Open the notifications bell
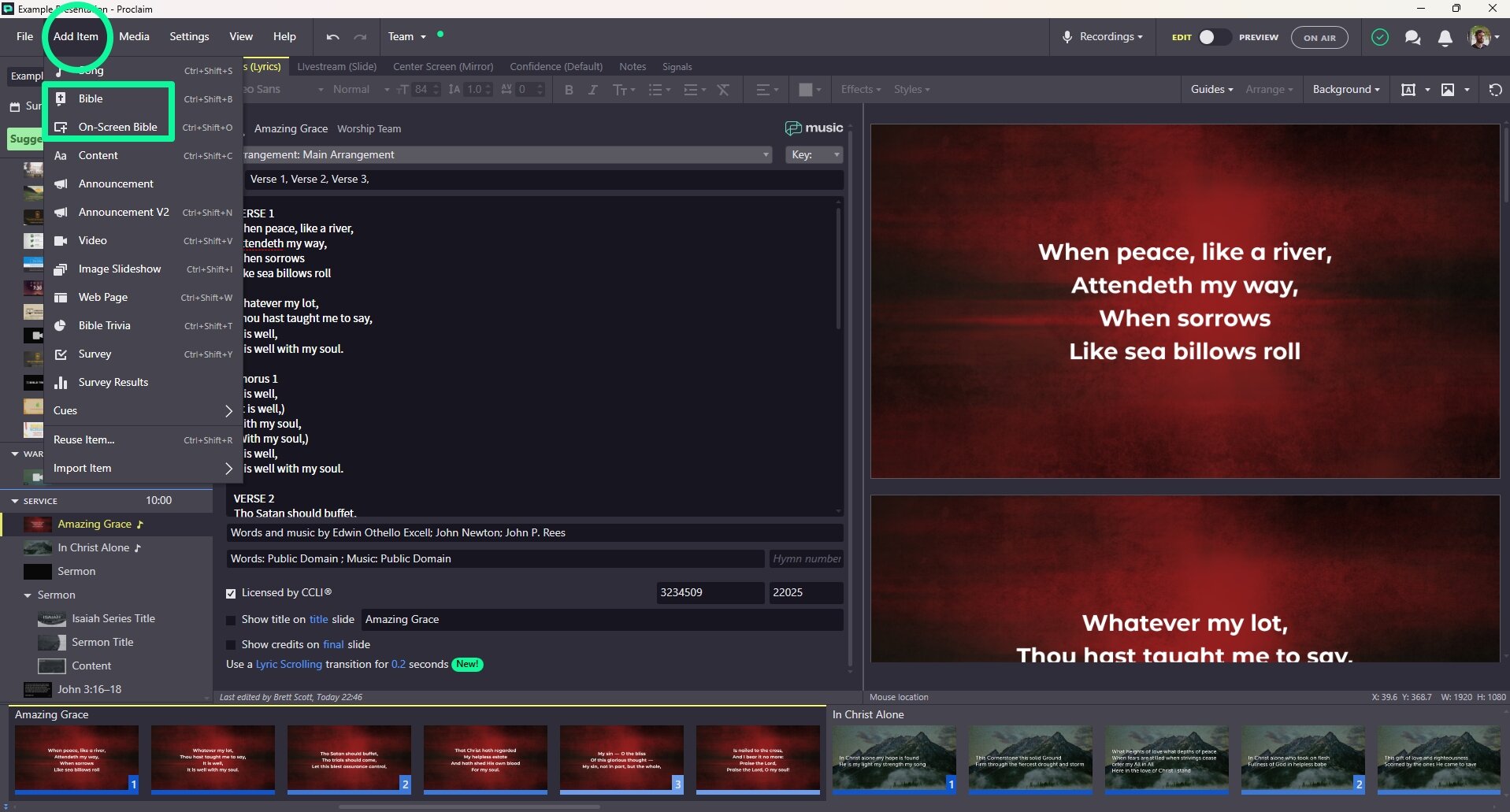This screenshot has width=1510, height=812. click(1445, 38)
